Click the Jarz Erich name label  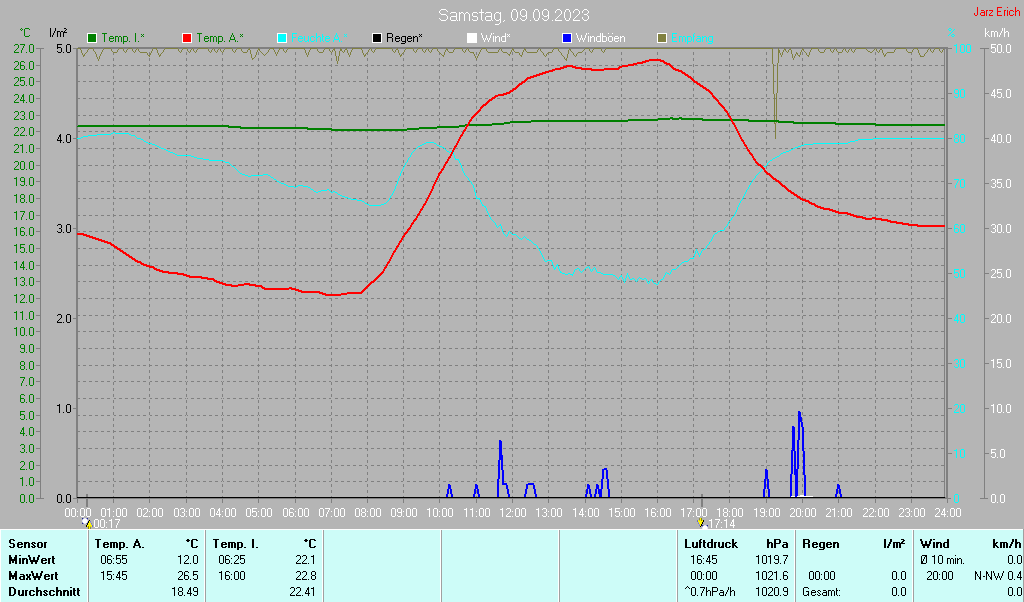(996, 12)
